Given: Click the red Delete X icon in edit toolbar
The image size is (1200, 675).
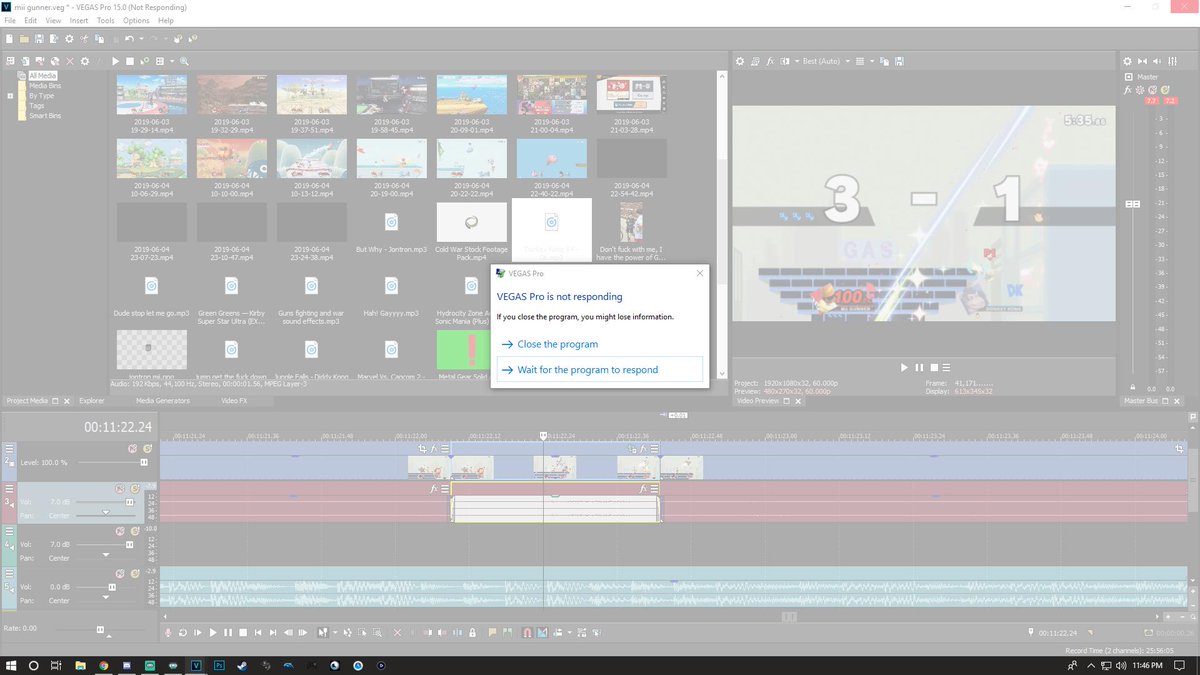Looking at the screenshot, I should (397, 632).
